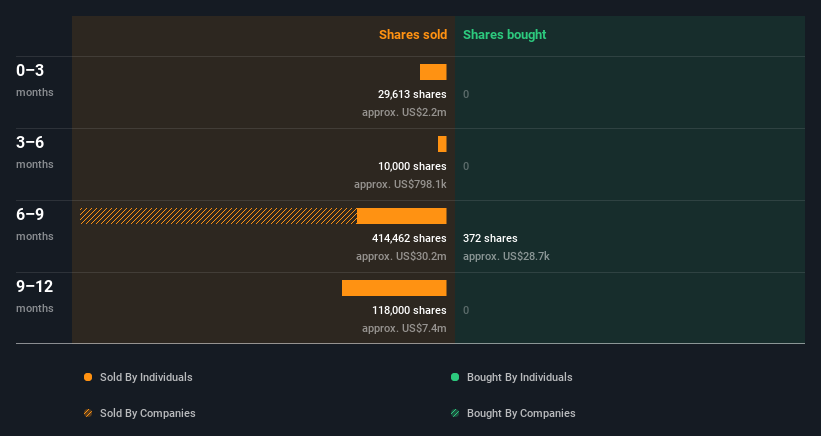
Task: Select the Shares bought column header
Action: click(x=505, y=35)
